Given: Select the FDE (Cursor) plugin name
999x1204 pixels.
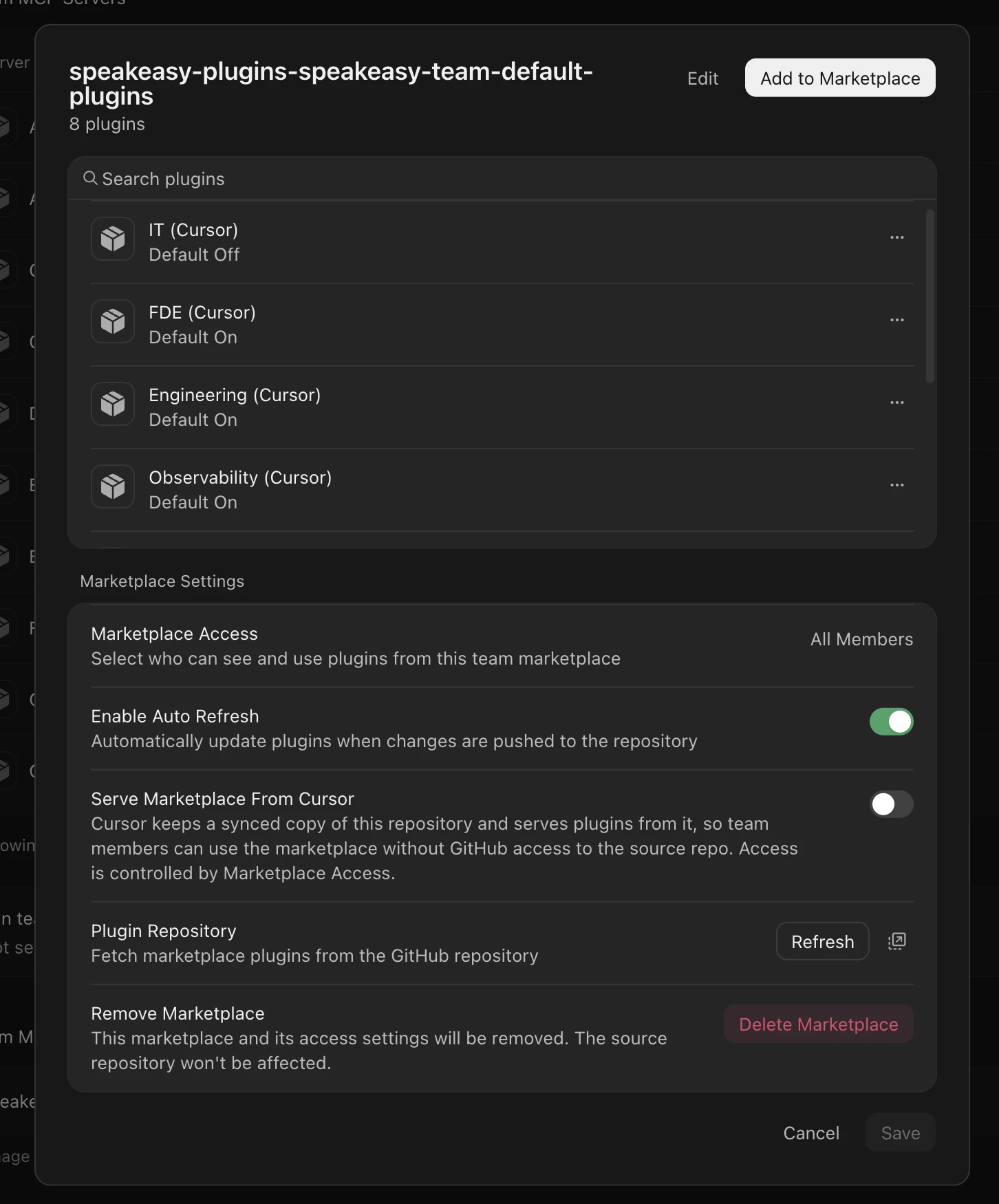Looking at the screenshot, I should coord(202,312).
